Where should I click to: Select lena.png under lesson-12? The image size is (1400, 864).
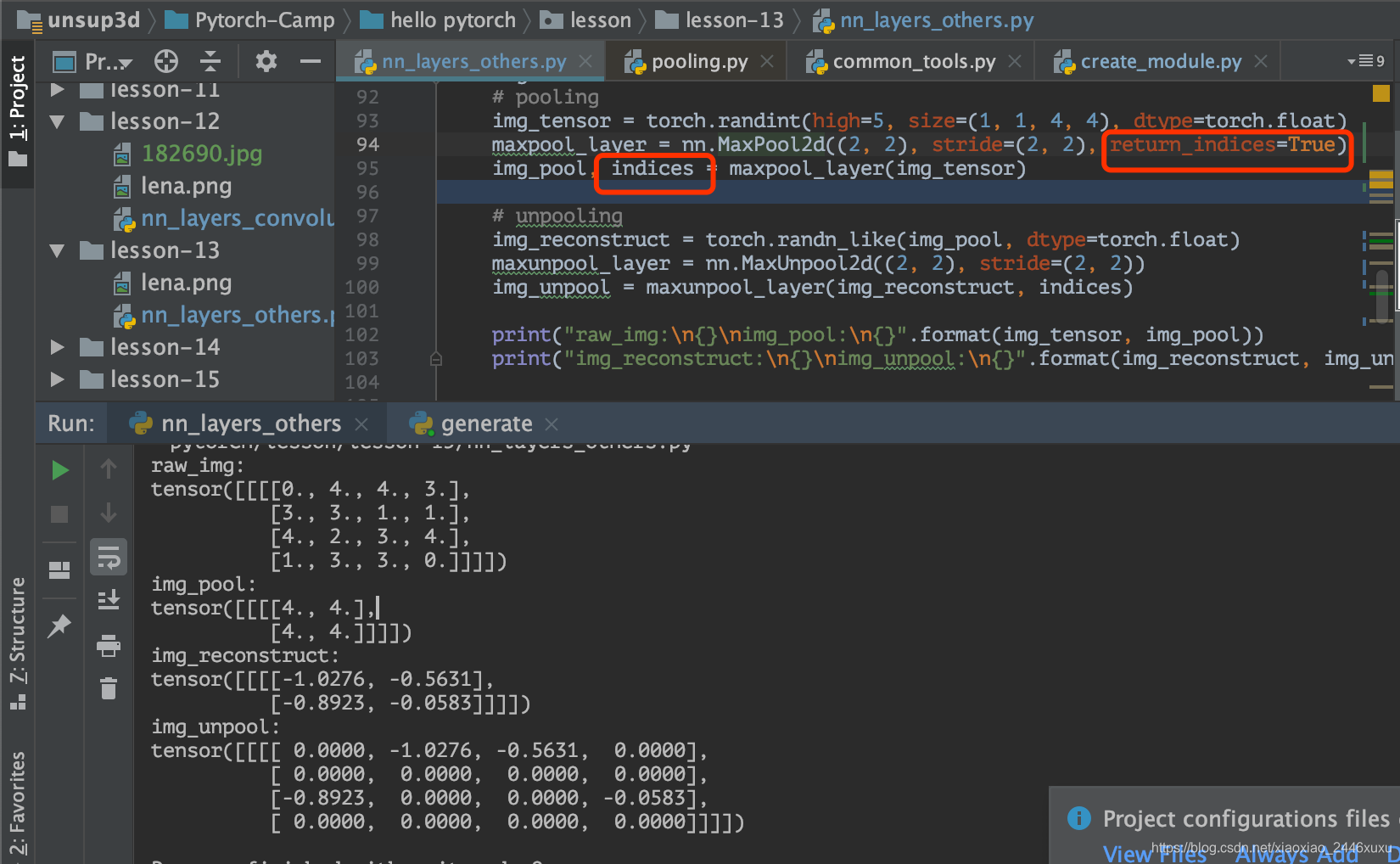point(186,186)
